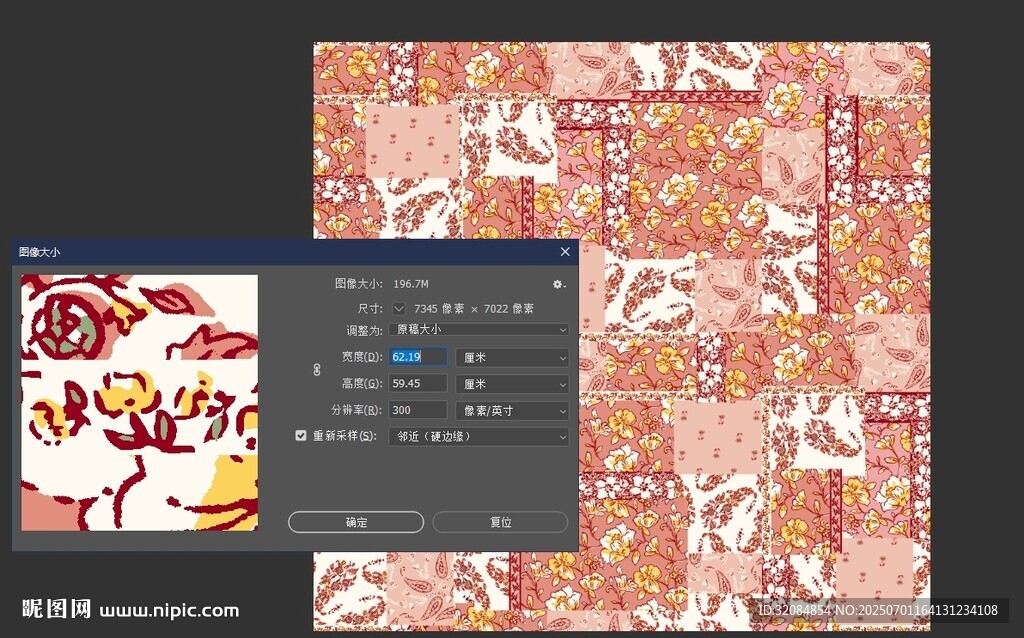Expand the 尺寸 dimensions unit chevron
The image size is (1024, 638).
pos(400,308)
